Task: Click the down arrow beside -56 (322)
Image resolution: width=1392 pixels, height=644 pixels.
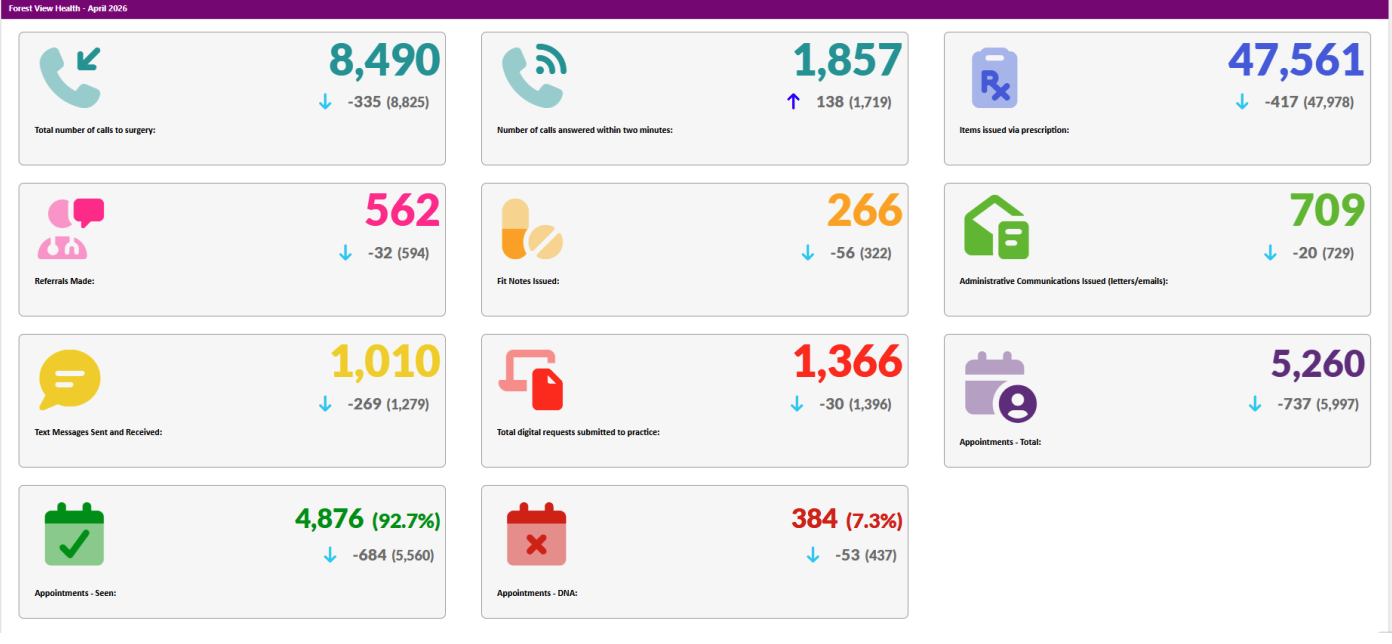Action: pos(808,253)
